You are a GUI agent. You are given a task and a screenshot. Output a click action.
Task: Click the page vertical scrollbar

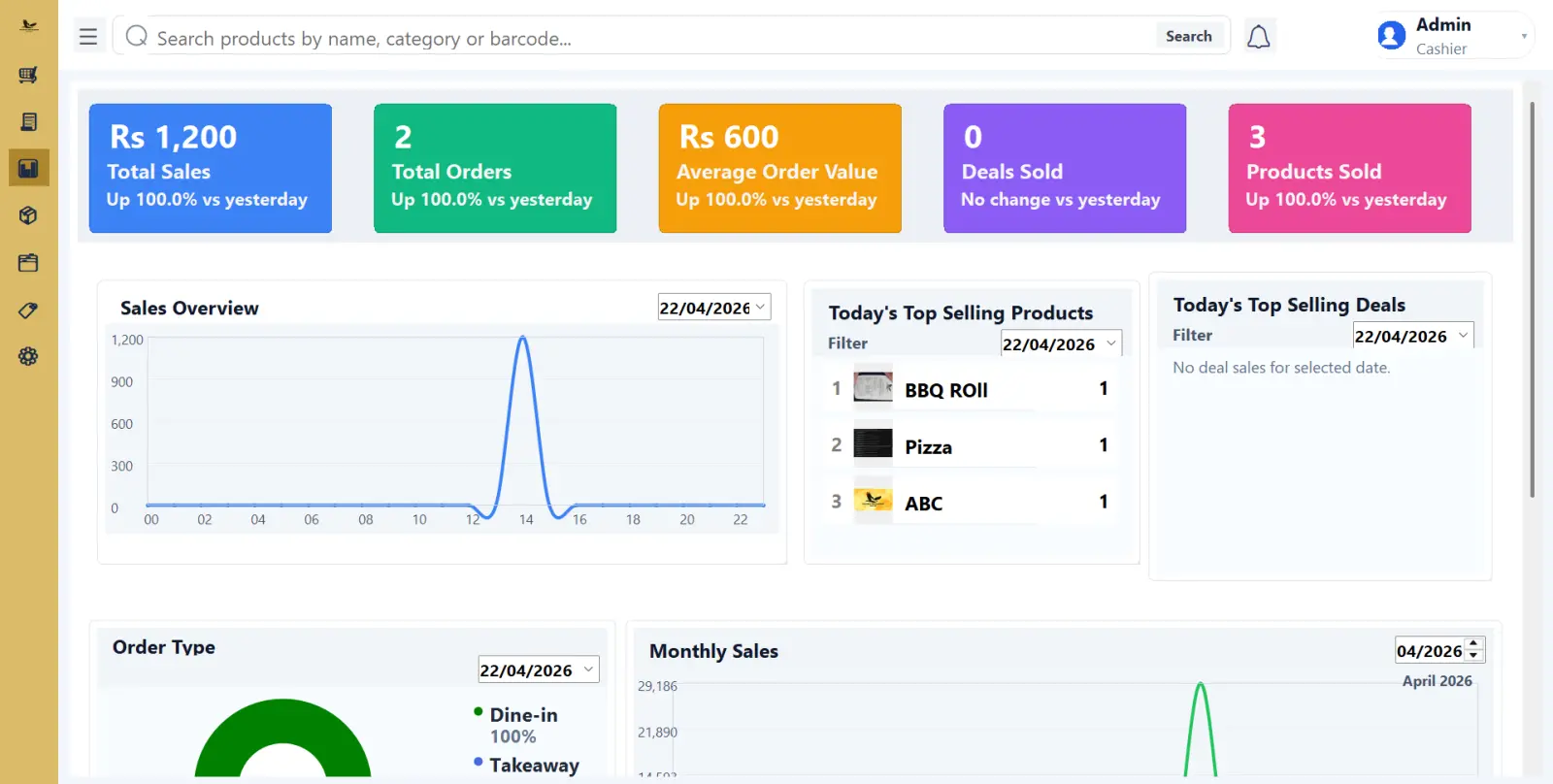pos(1533,301)
